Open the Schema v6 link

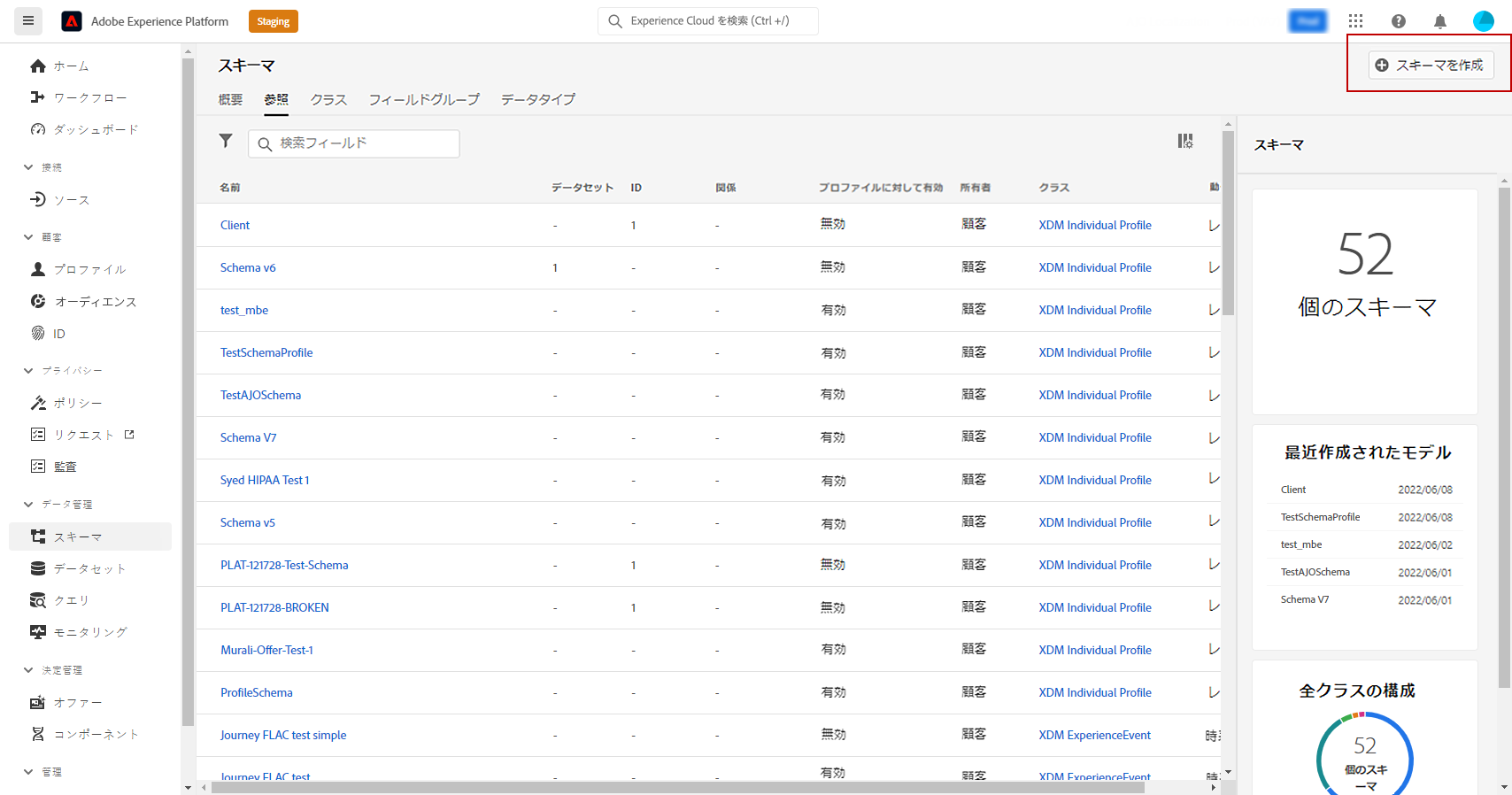point(248,267)
